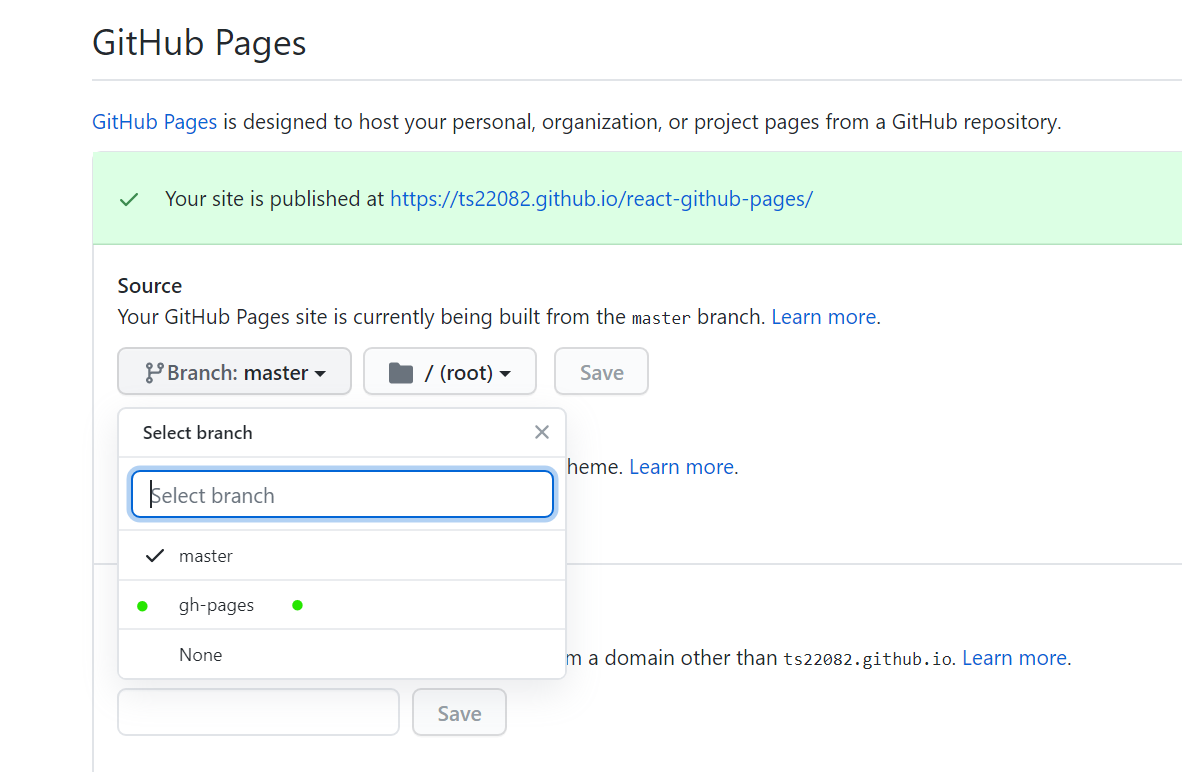Click the ts22082.github.io domain text

click(868, 659)
